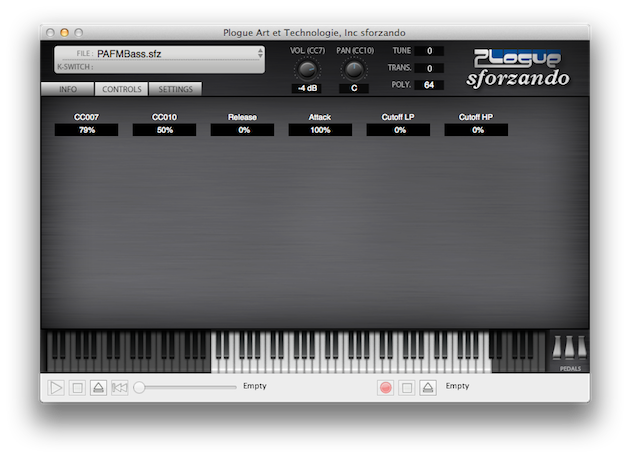Click the K-SWITCH field
630x458 pixels.
(160, 67)
